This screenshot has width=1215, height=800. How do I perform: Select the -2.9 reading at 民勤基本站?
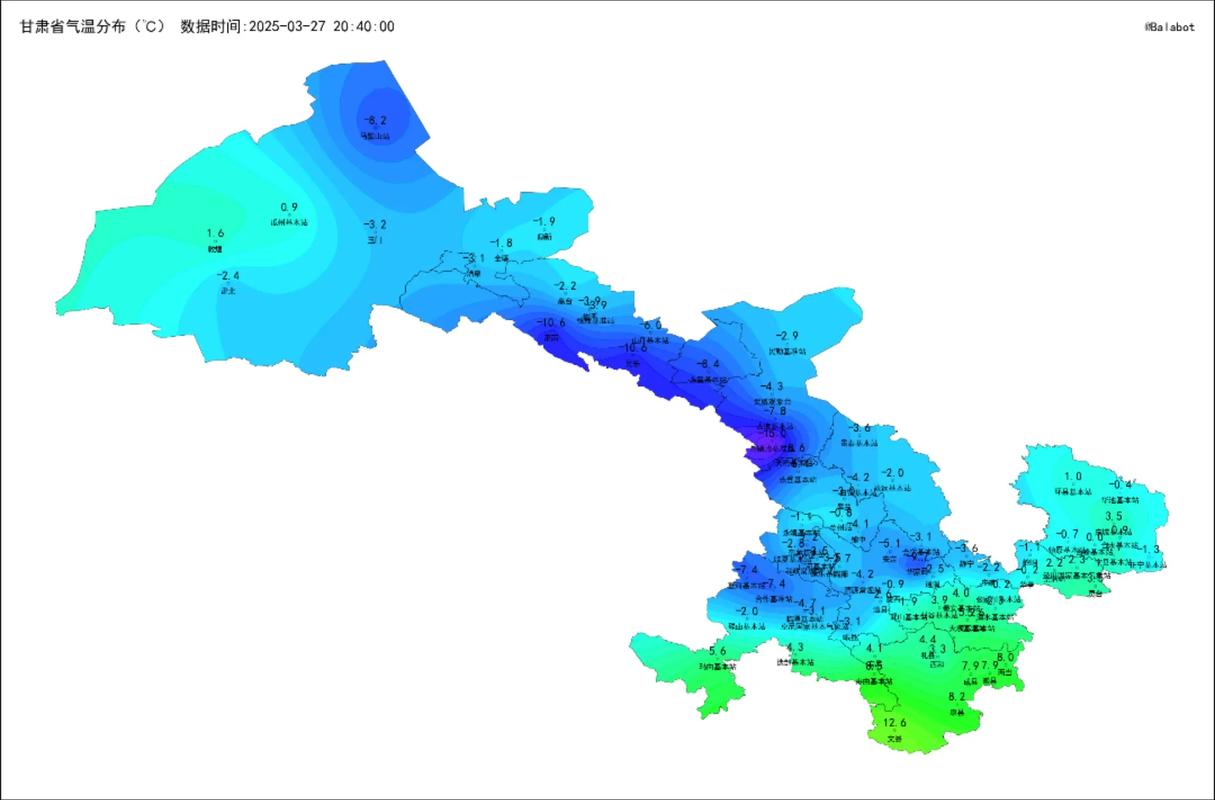[x=788, y=336]
